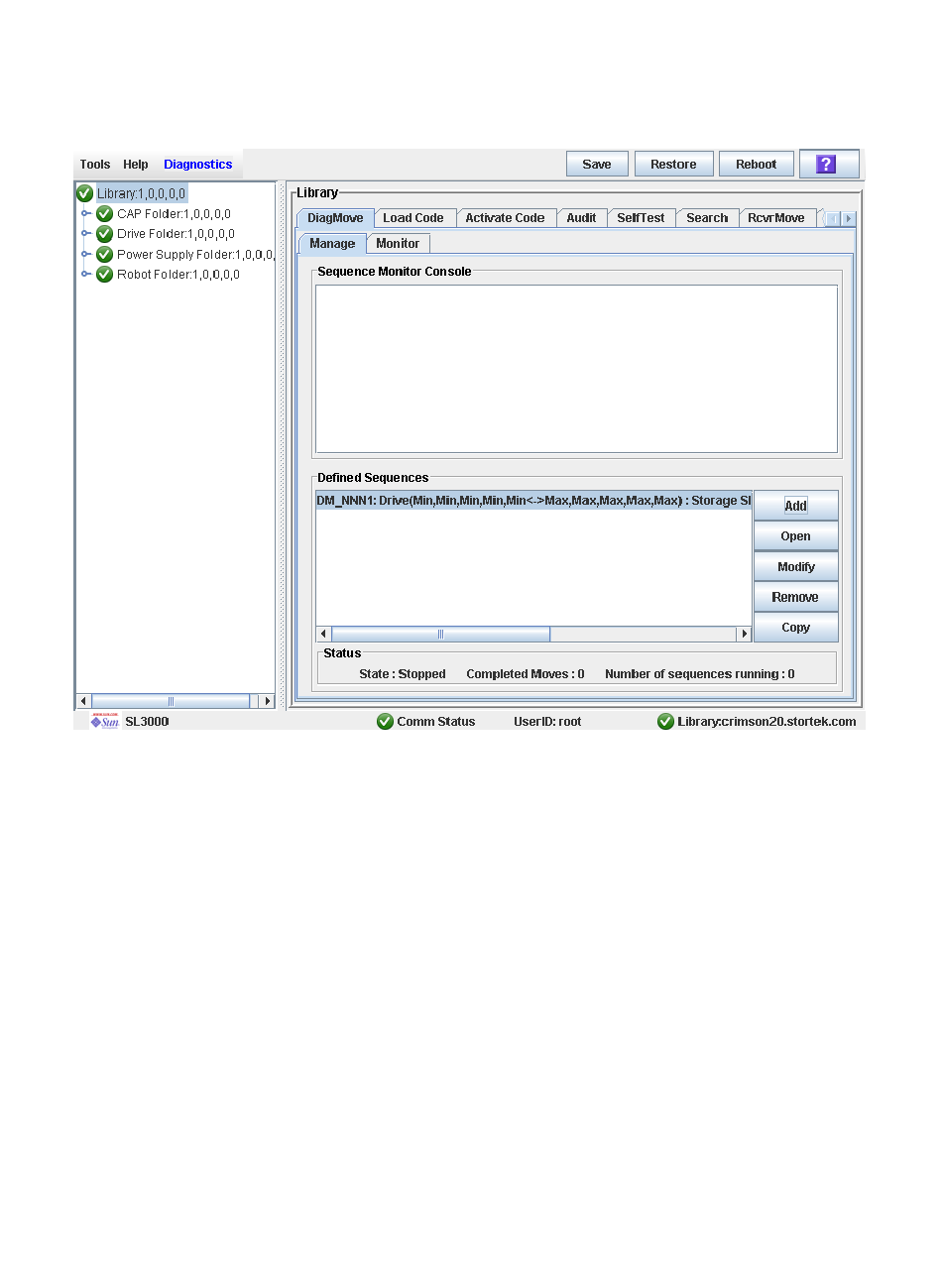Expand the Robot Folder tree node
The image size is (942, 1288).
pyautogui.click(x=86, y=275)
